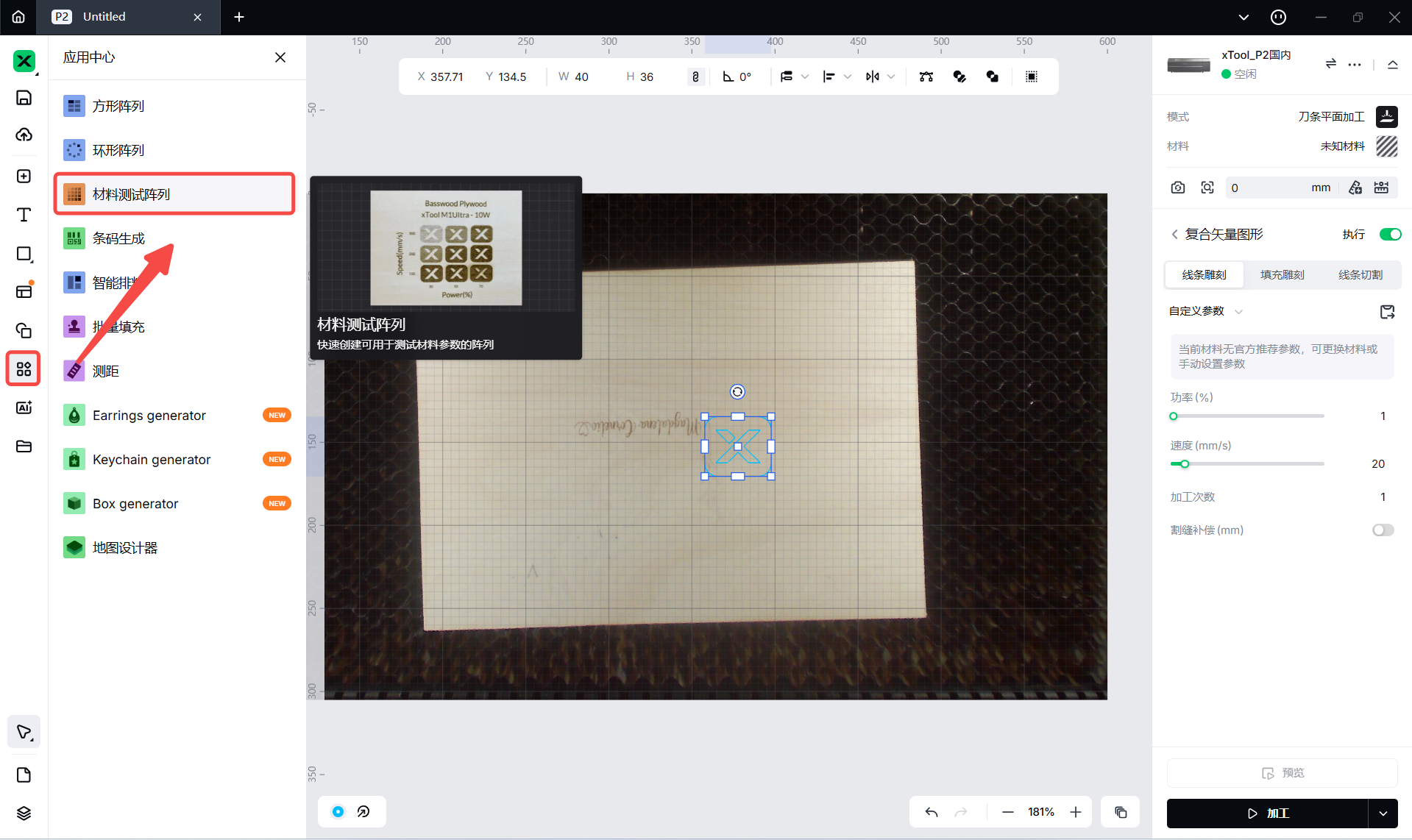This screenshot has height=840, width=1412.
Task: Click the 速度 speed slider handle
Action: pos(1185,464)
